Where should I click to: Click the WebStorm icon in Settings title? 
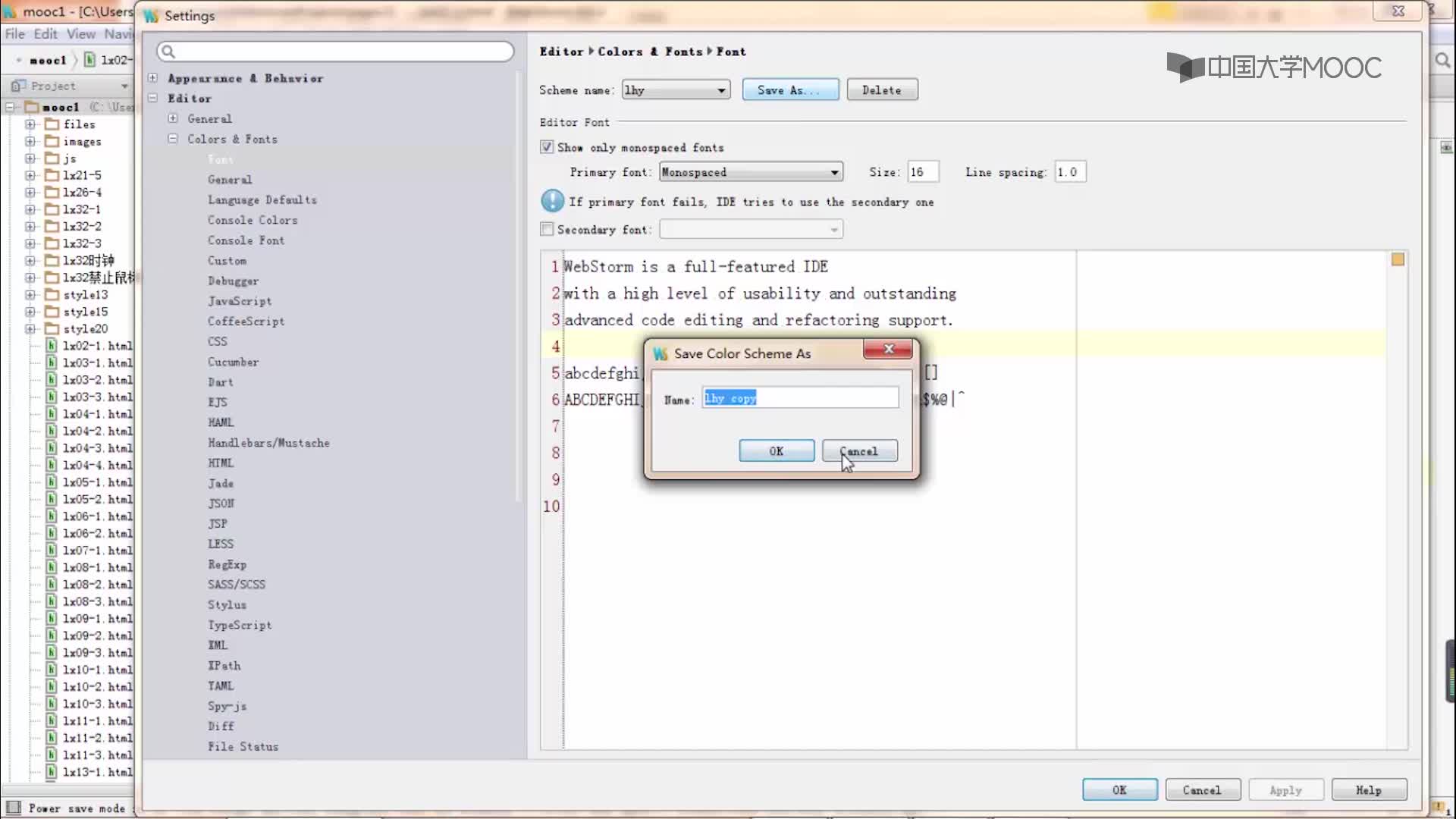point(151,16)
